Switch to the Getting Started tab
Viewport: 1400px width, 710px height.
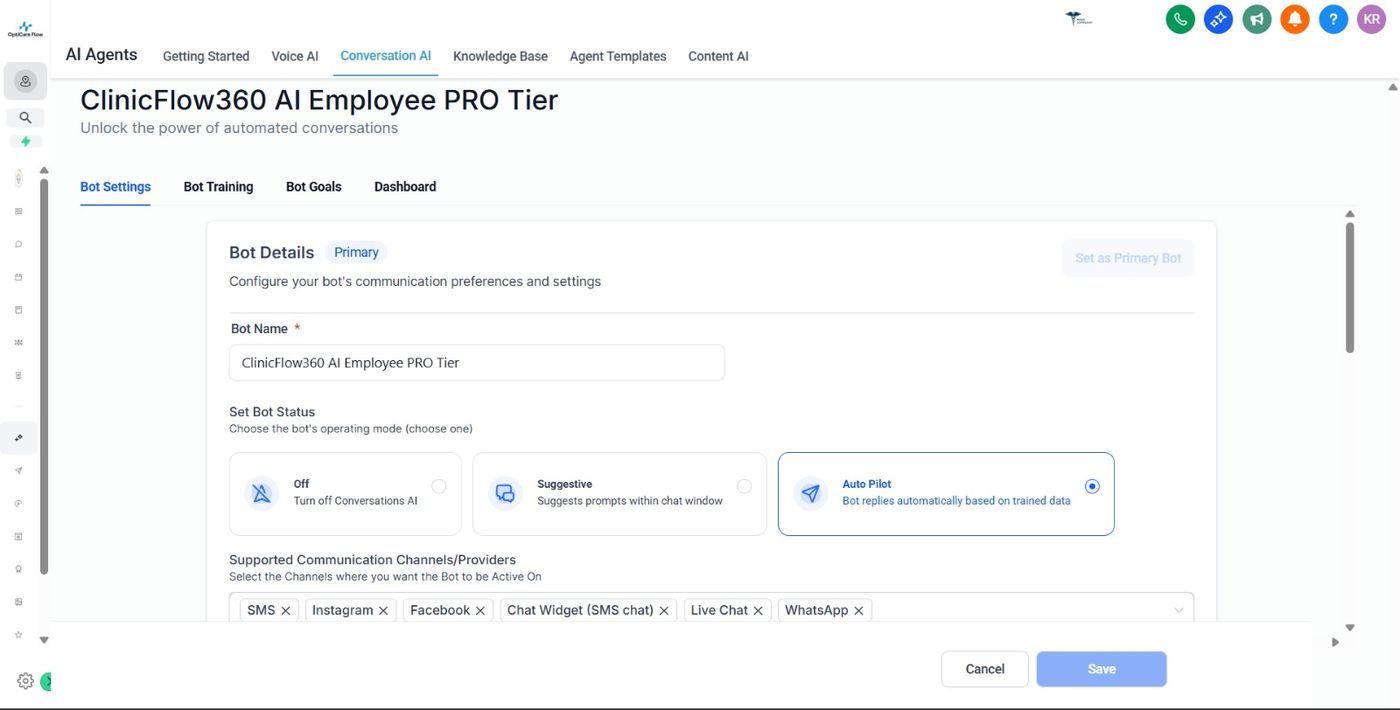coord(206,56)
